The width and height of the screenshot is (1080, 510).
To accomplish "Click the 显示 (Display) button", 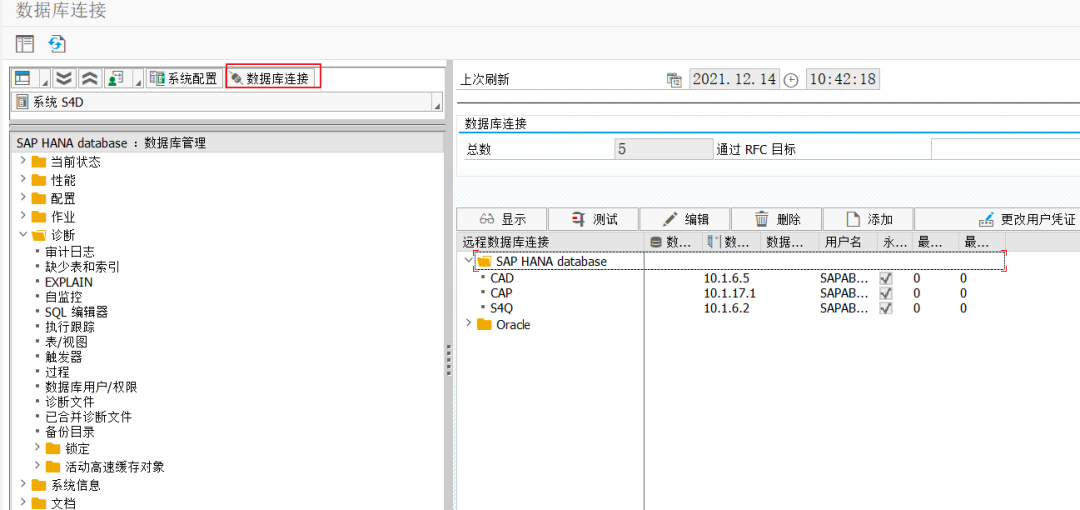I will click(501, 219).
